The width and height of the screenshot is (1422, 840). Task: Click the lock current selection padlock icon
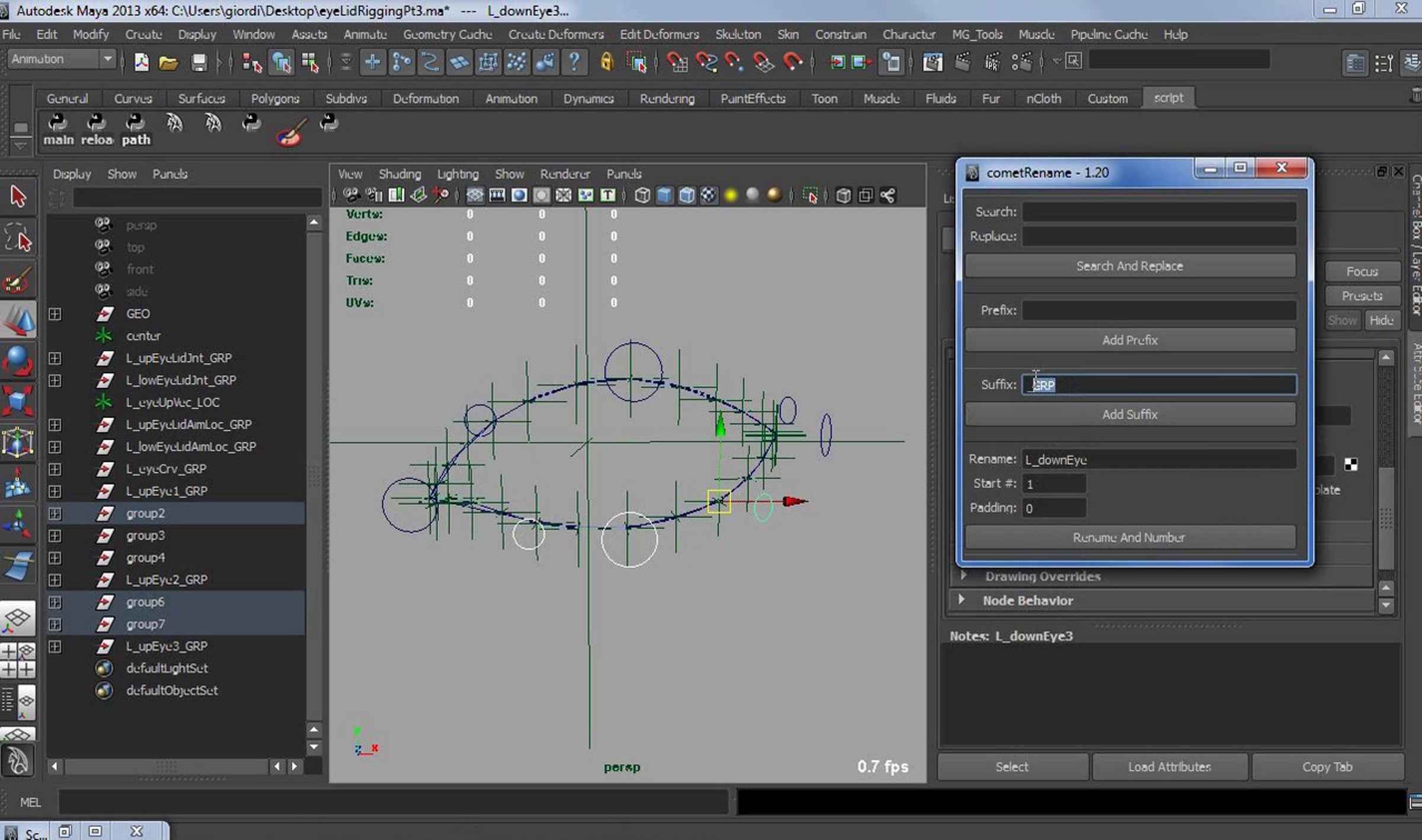pyautogui.click(x=607, y=62)
